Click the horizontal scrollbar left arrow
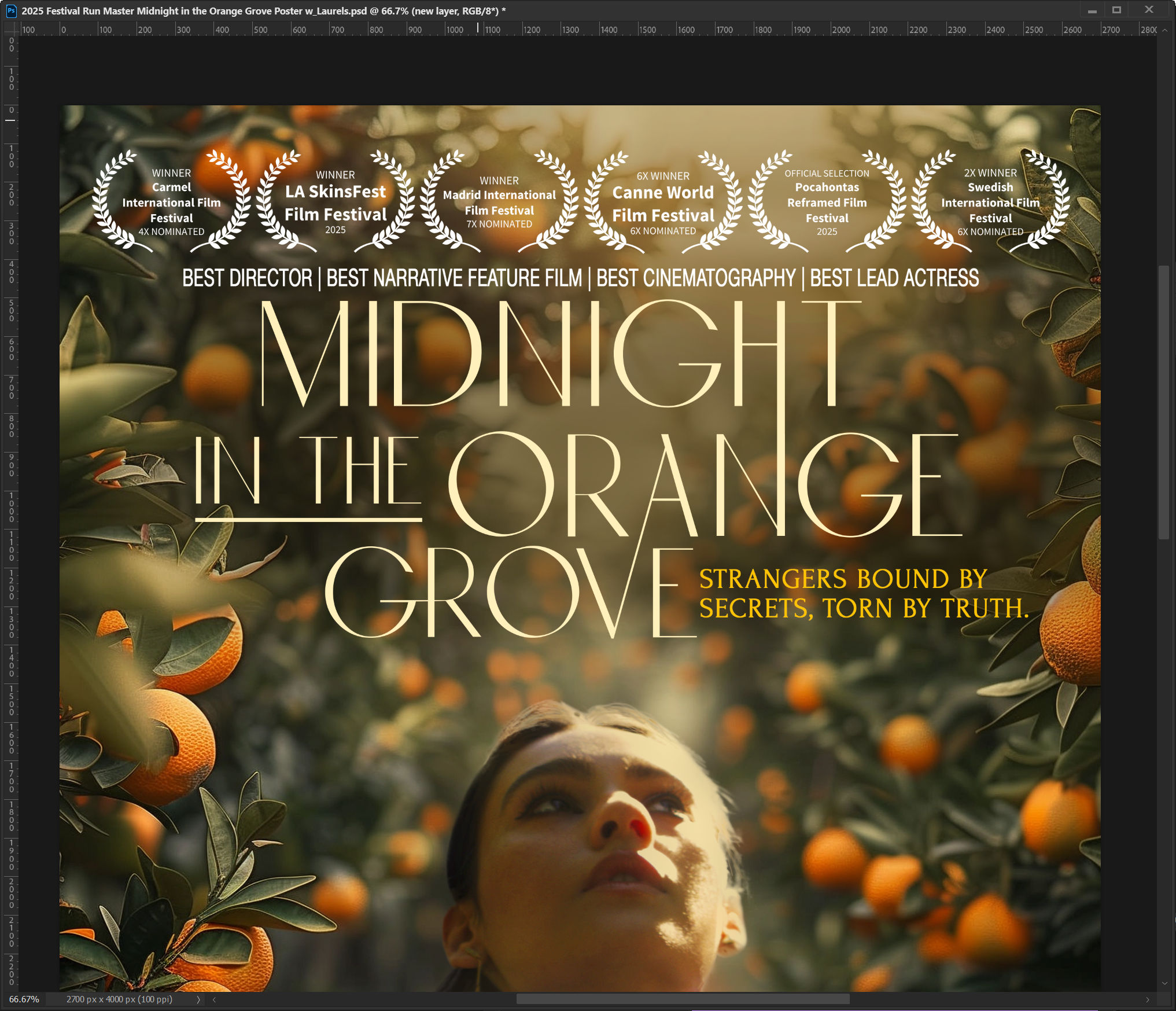Screen dimensions: 1176x1011 pyautogui.click(x=215, y=999)
